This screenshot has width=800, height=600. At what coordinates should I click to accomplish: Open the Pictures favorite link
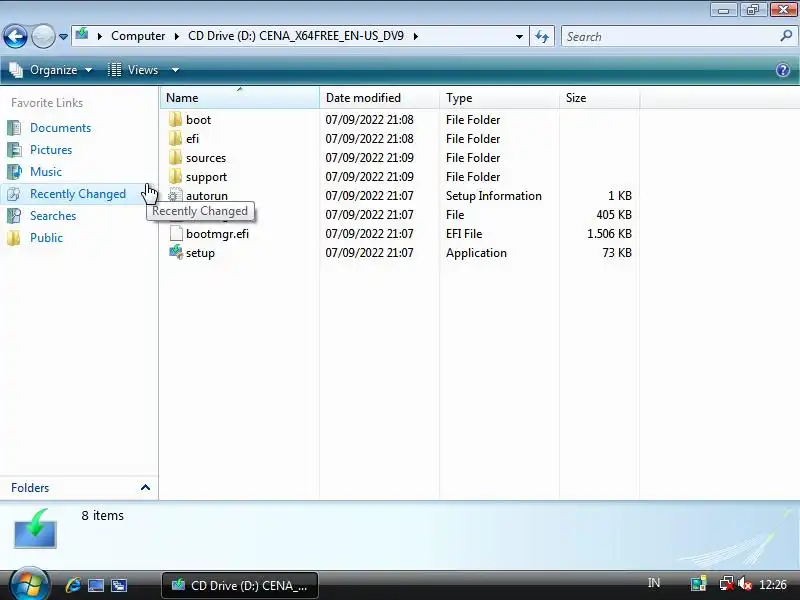(51, 150)
